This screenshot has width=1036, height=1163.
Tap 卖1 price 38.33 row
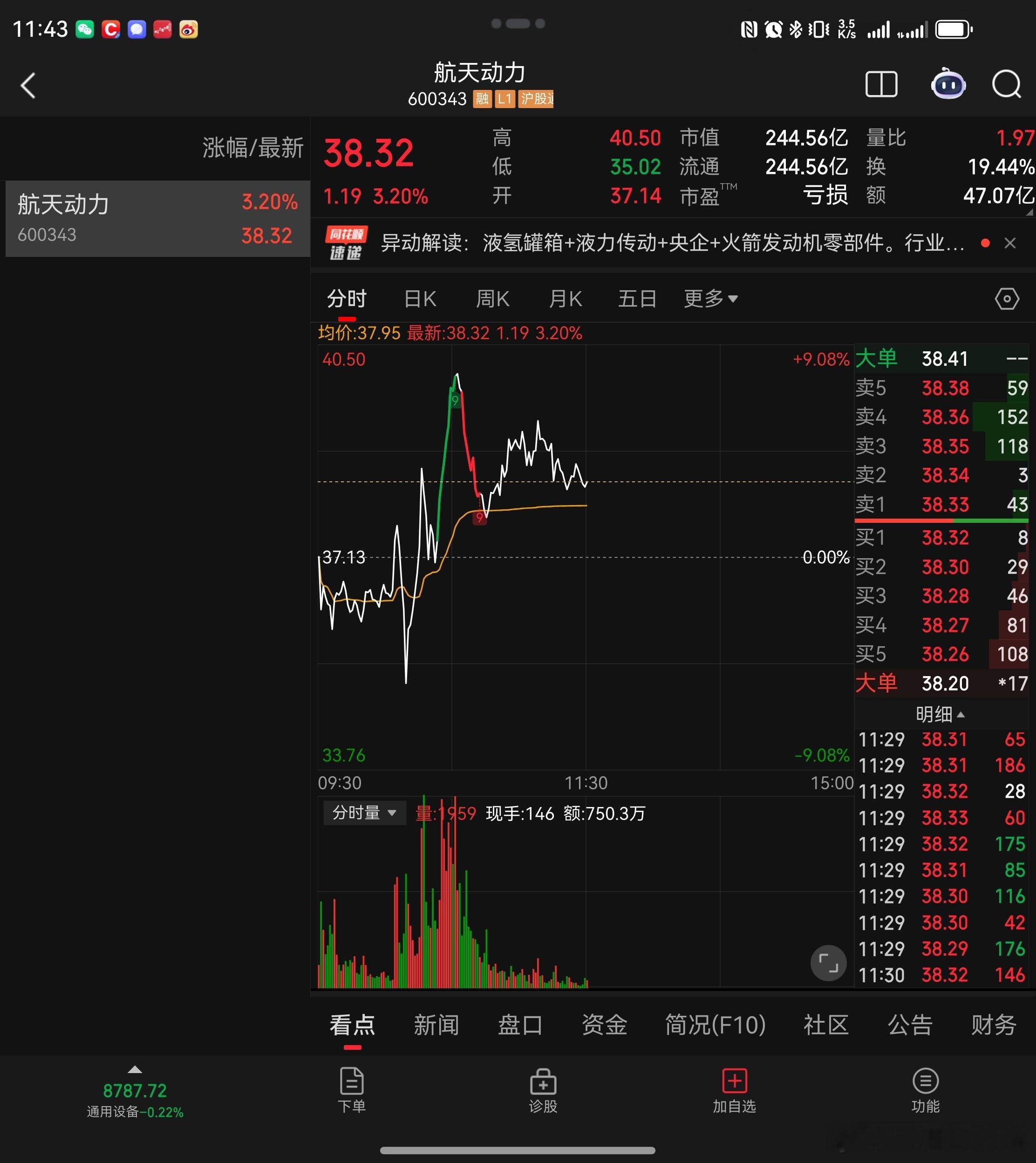pyautogui.click(x=944, y=504)
